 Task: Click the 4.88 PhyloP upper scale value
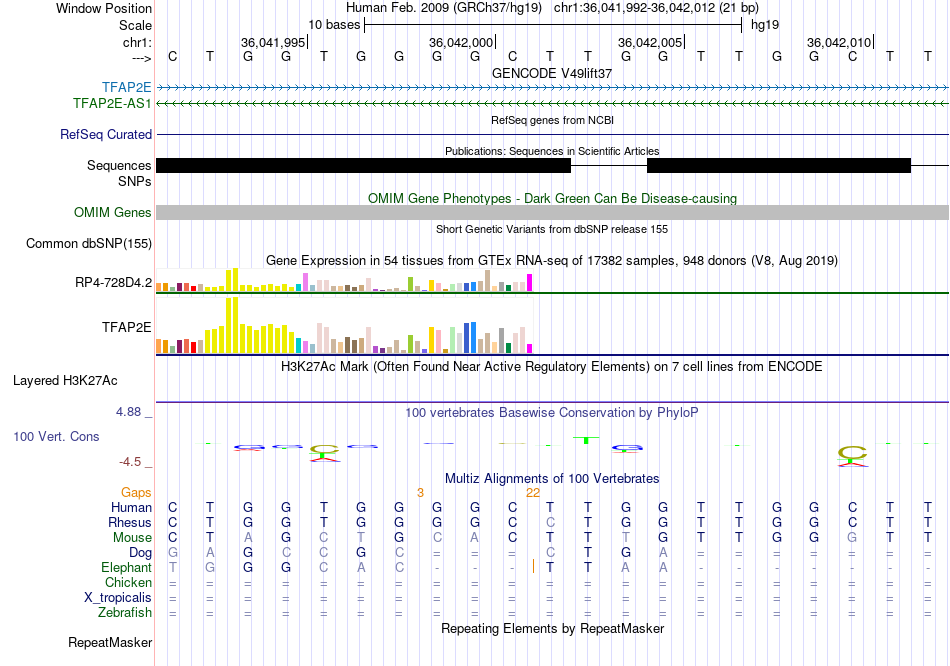tap(128, 412)
